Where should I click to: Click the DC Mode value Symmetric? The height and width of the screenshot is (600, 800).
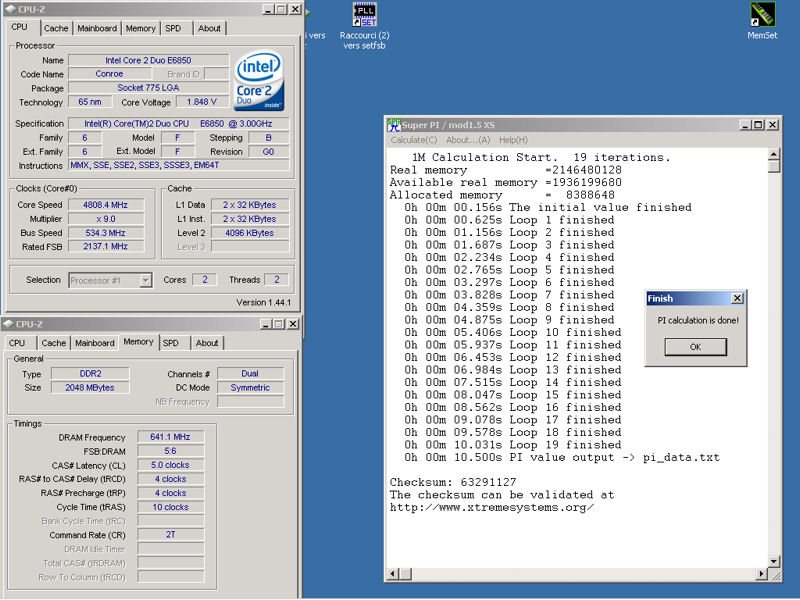(250, 388)
